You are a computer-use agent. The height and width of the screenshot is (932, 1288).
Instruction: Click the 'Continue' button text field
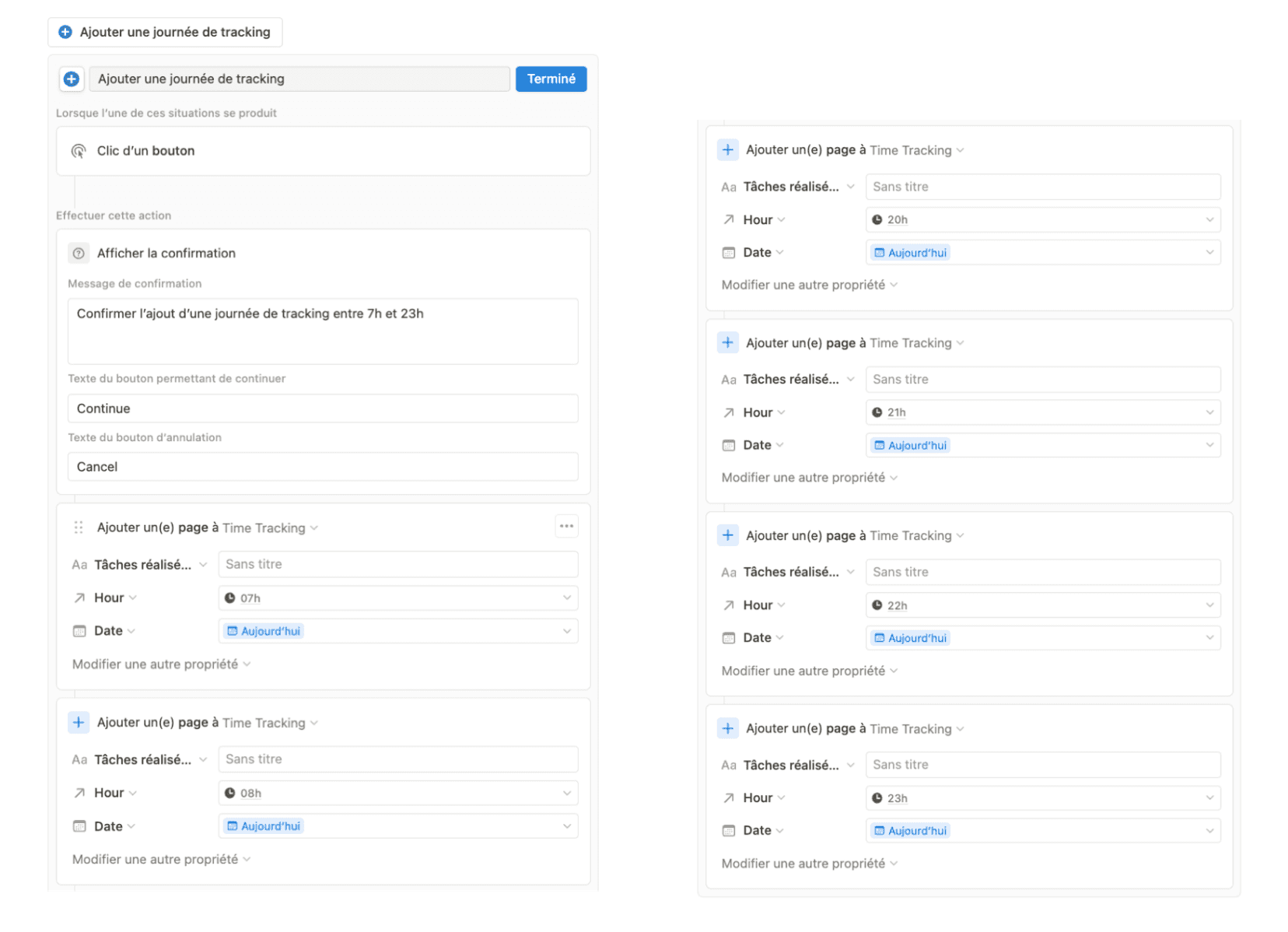pos(323,408)
